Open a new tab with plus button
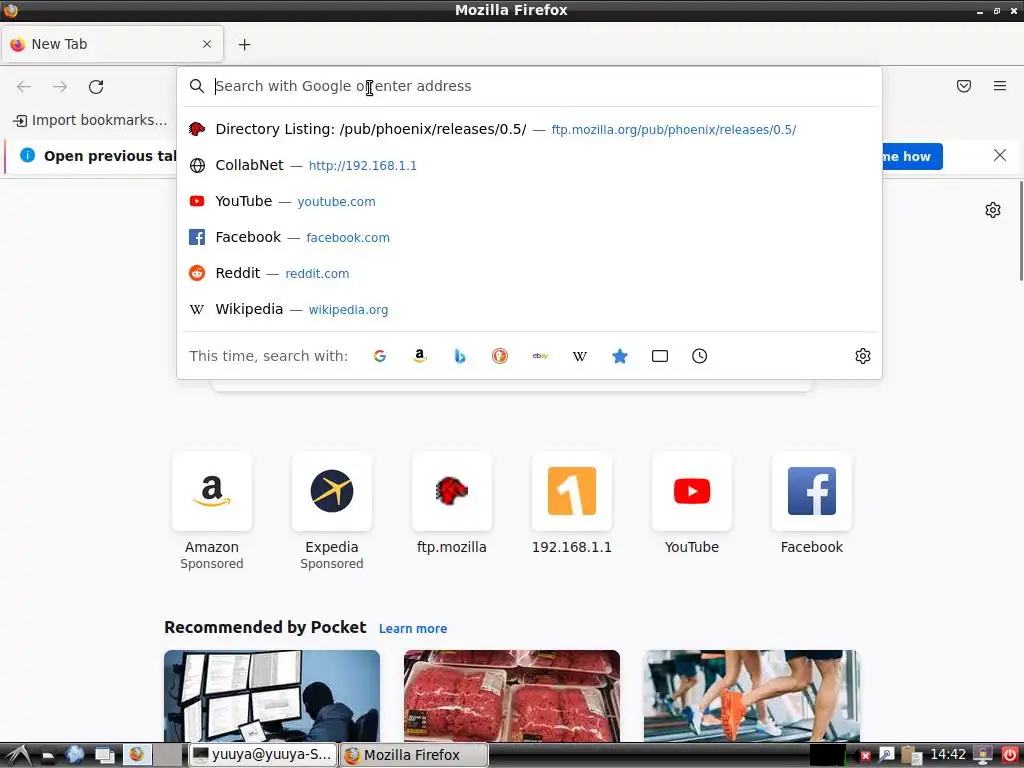 click(x=244, y=44)
